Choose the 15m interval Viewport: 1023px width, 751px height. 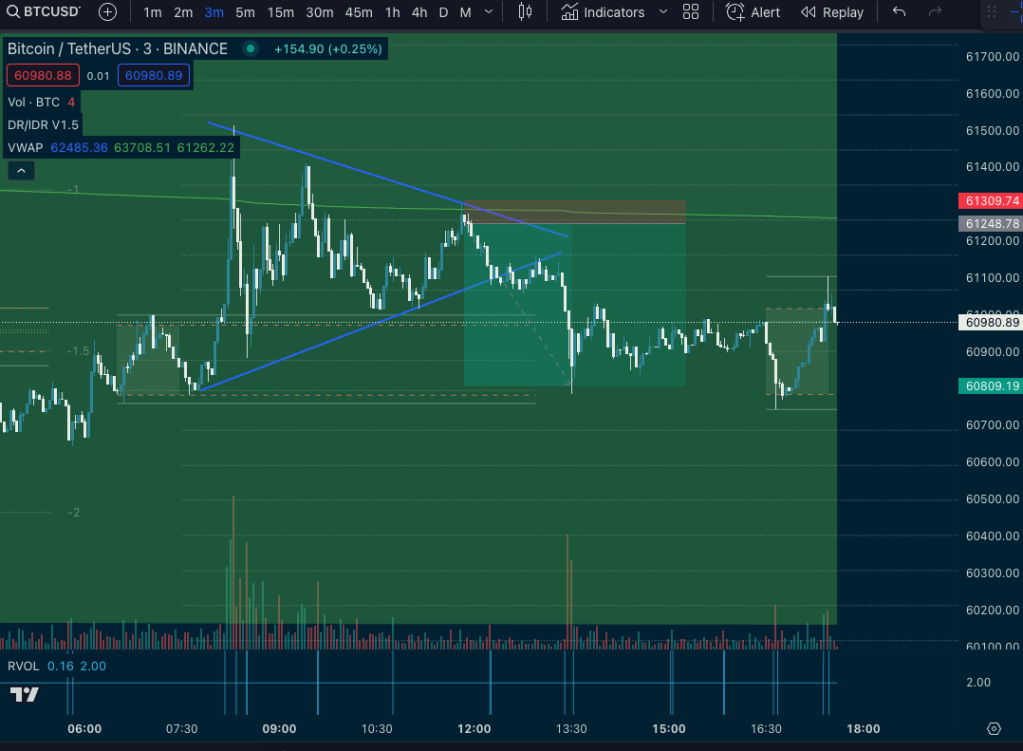[x=281, y=12]
